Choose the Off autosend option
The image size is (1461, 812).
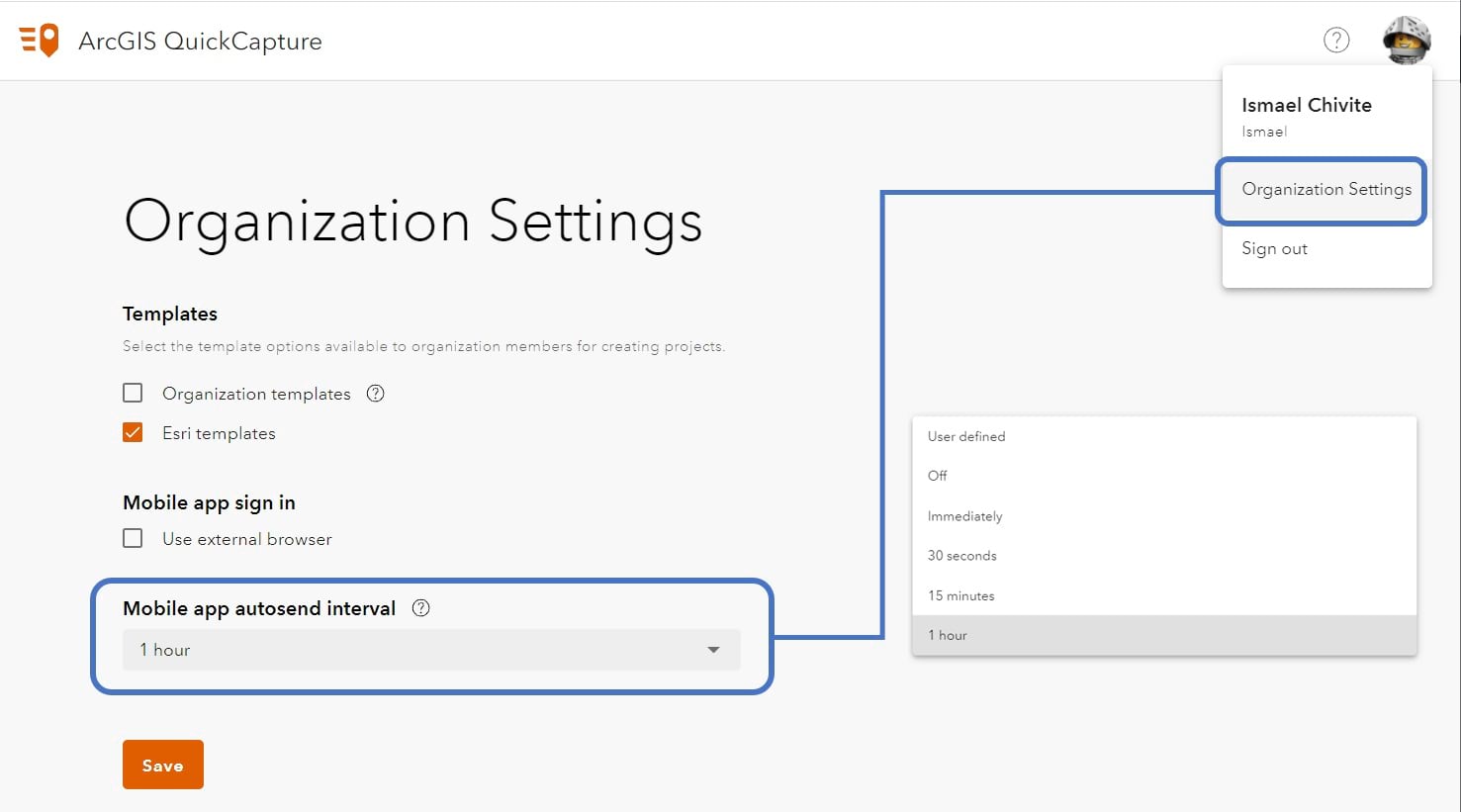(937, 476)
